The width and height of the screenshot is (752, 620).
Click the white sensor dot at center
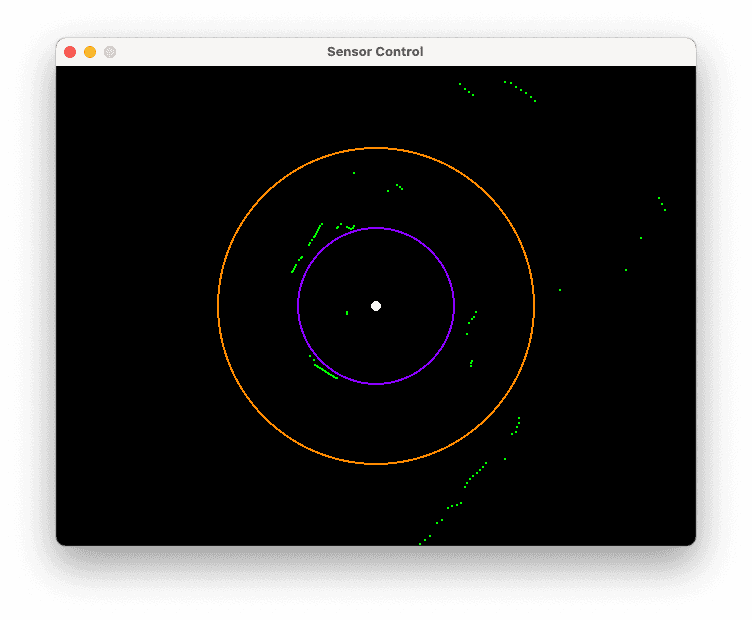376,306
